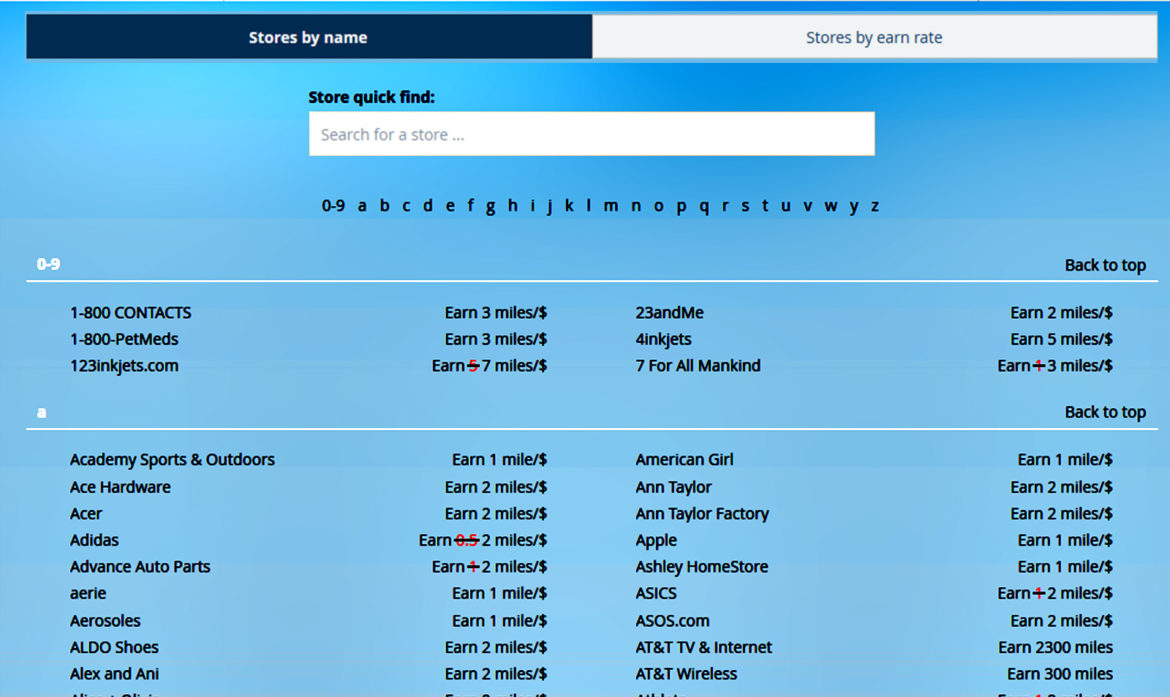This screenshot has height=697, width=1170.
Task: Open the Adidas store link
Action: (94, 540)
